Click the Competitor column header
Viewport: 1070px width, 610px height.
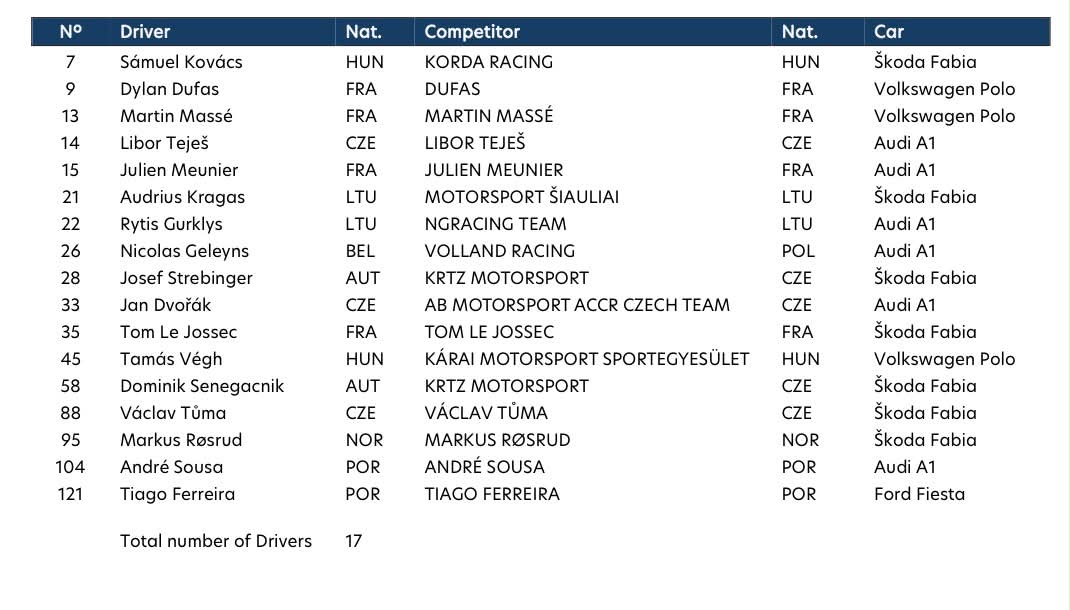(x=472, y=32)
